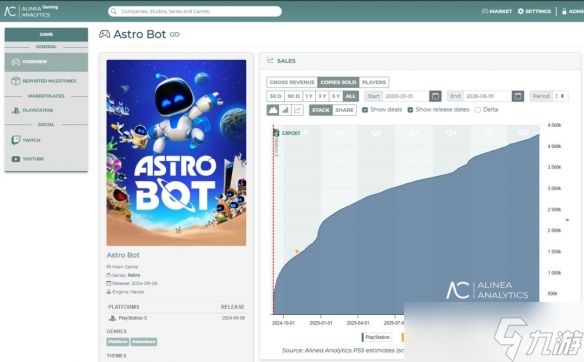This screenshot has width=584, height=362.
Task: Open the Admin lock menu
Action: tap(572, 11)
